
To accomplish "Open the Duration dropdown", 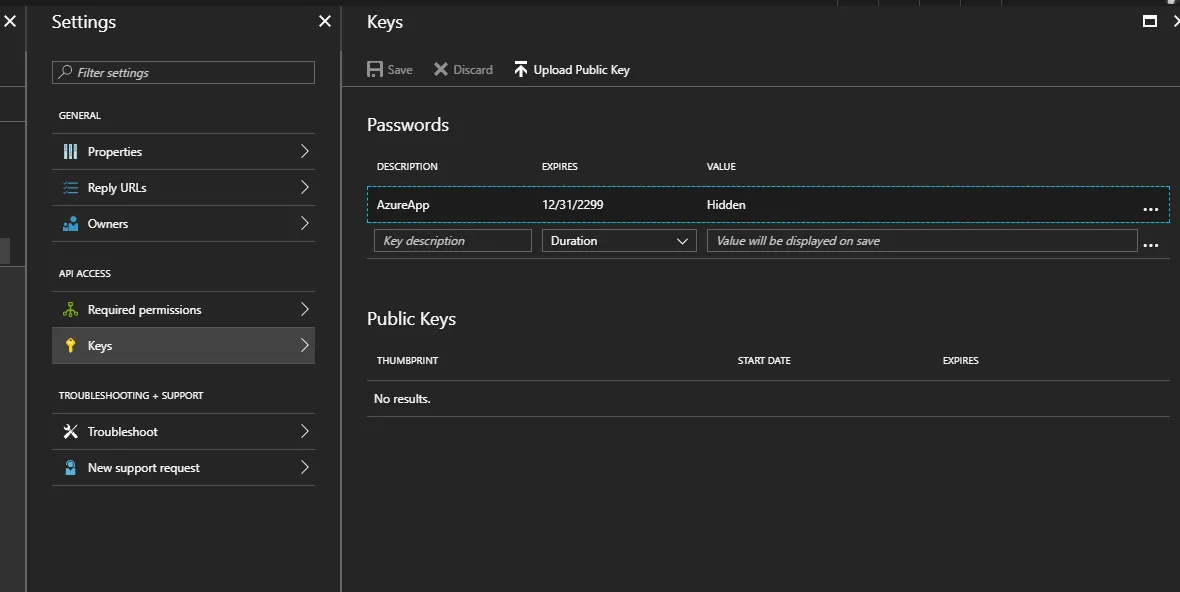I will (x=619, y=241).
